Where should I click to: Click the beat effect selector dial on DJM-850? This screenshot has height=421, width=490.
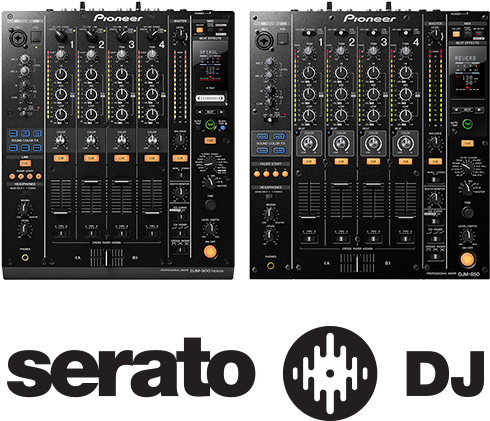click(x=467, y=166)
